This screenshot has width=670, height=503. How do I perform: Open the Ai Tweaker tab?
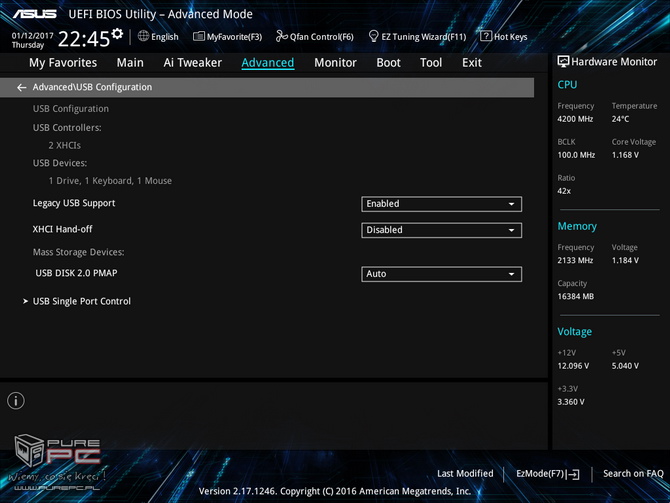192,63
